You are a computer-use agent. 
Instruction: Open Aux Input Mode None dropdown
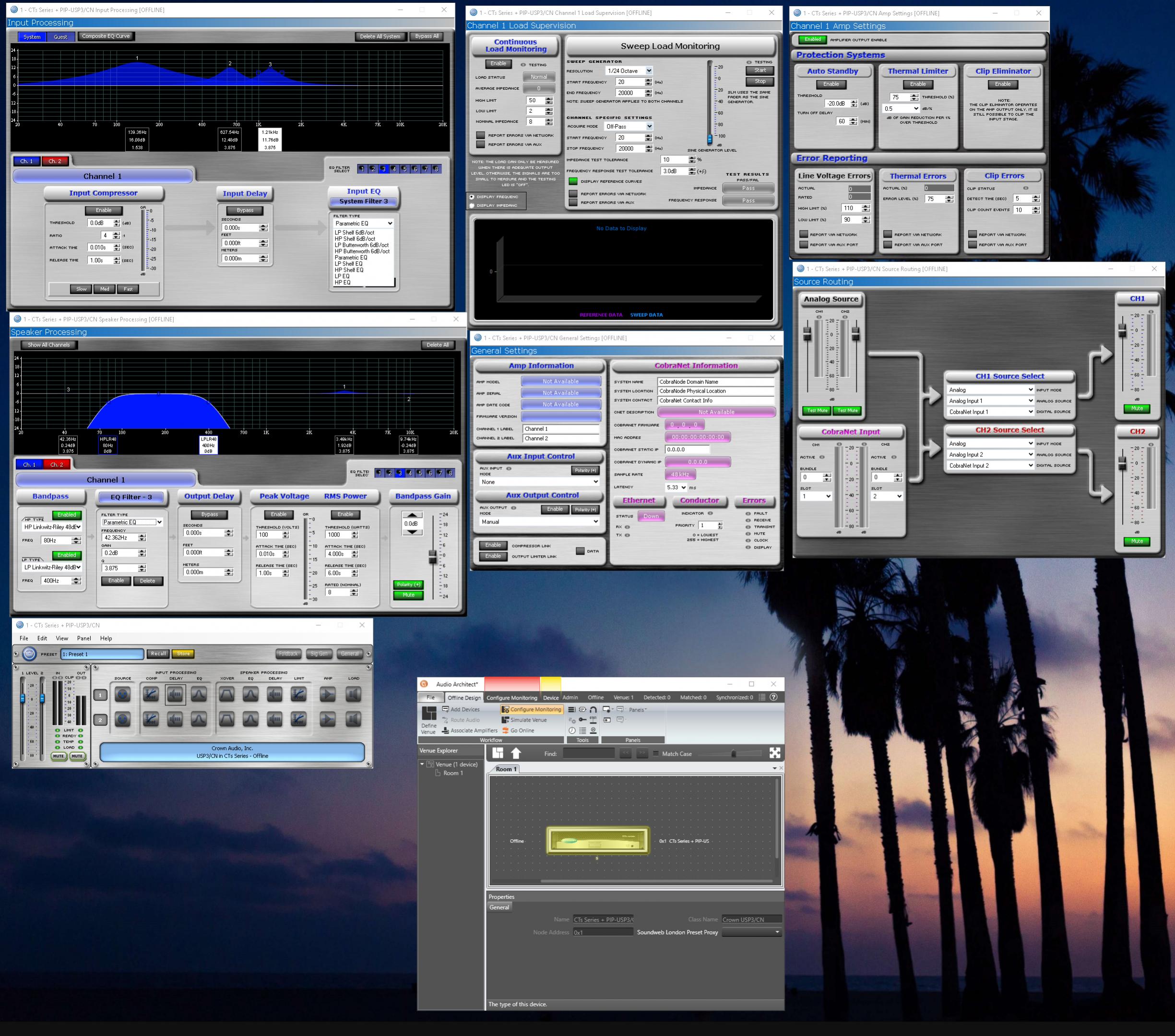click(x=539, y=482)
